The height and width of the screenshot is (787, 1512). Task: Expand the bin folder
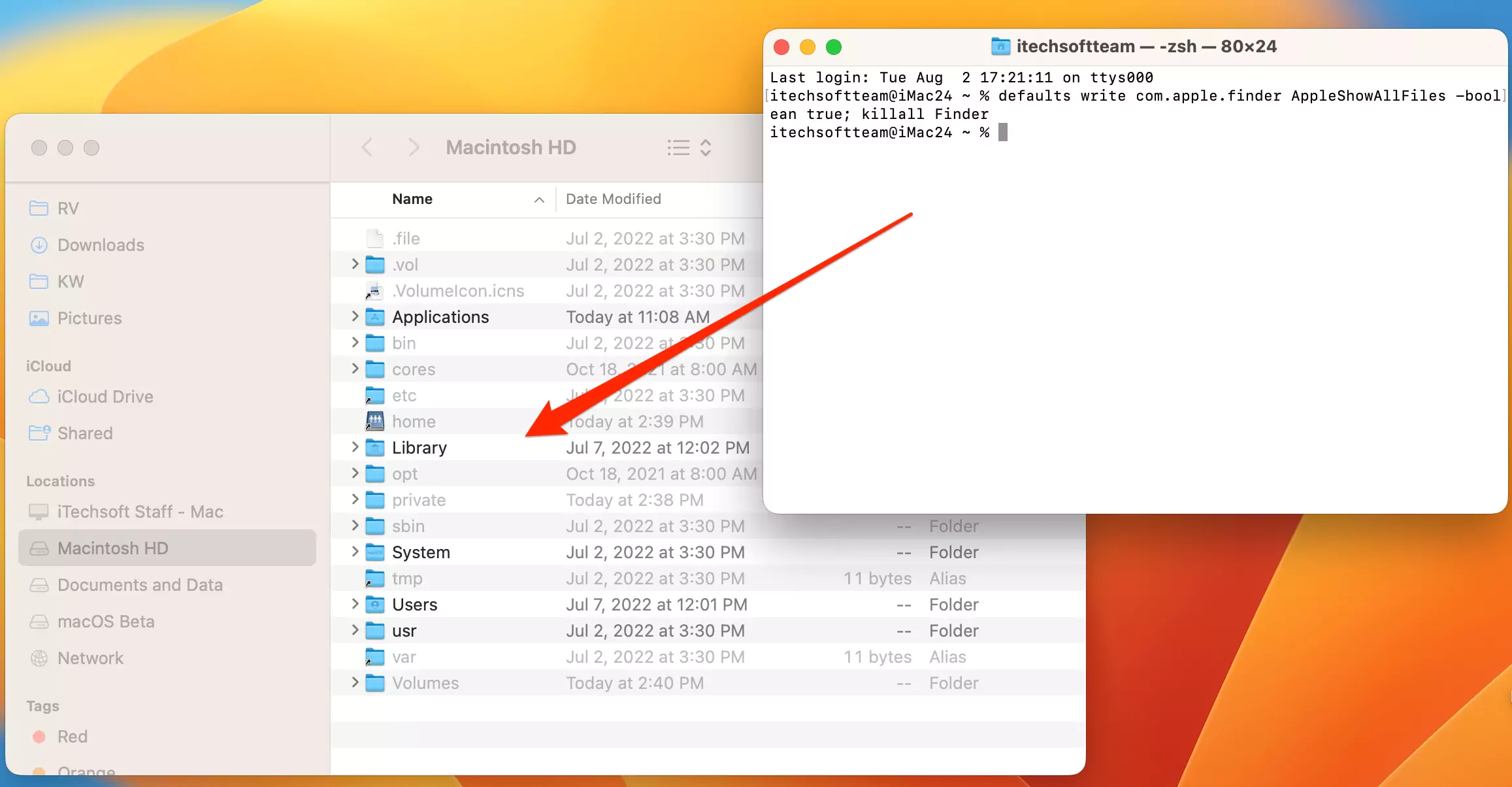tap(355, 343)
